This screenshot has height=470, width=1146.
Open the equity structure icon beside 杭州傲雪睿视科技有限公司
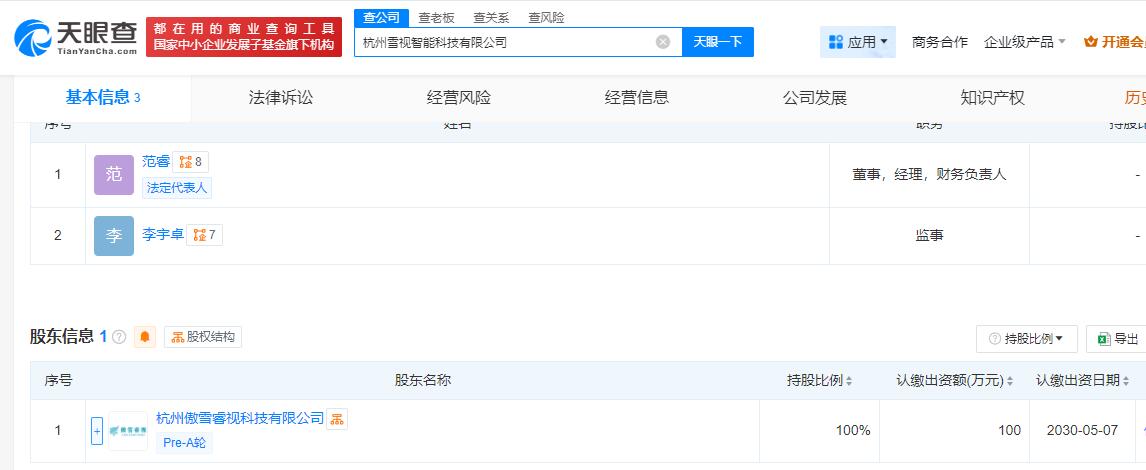pyautogui.click(x=337, y=419)
